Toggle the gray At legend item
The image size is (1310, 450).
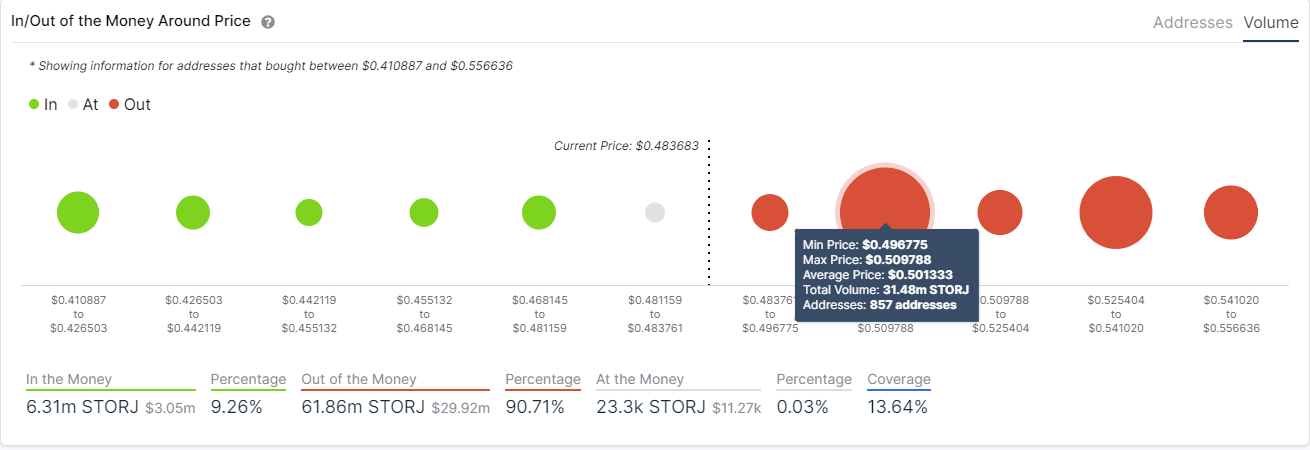83,104
